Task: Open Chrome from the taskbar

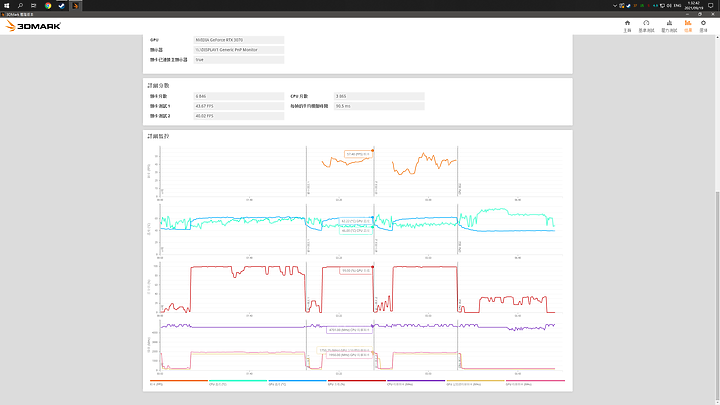Action: [48, 6]
